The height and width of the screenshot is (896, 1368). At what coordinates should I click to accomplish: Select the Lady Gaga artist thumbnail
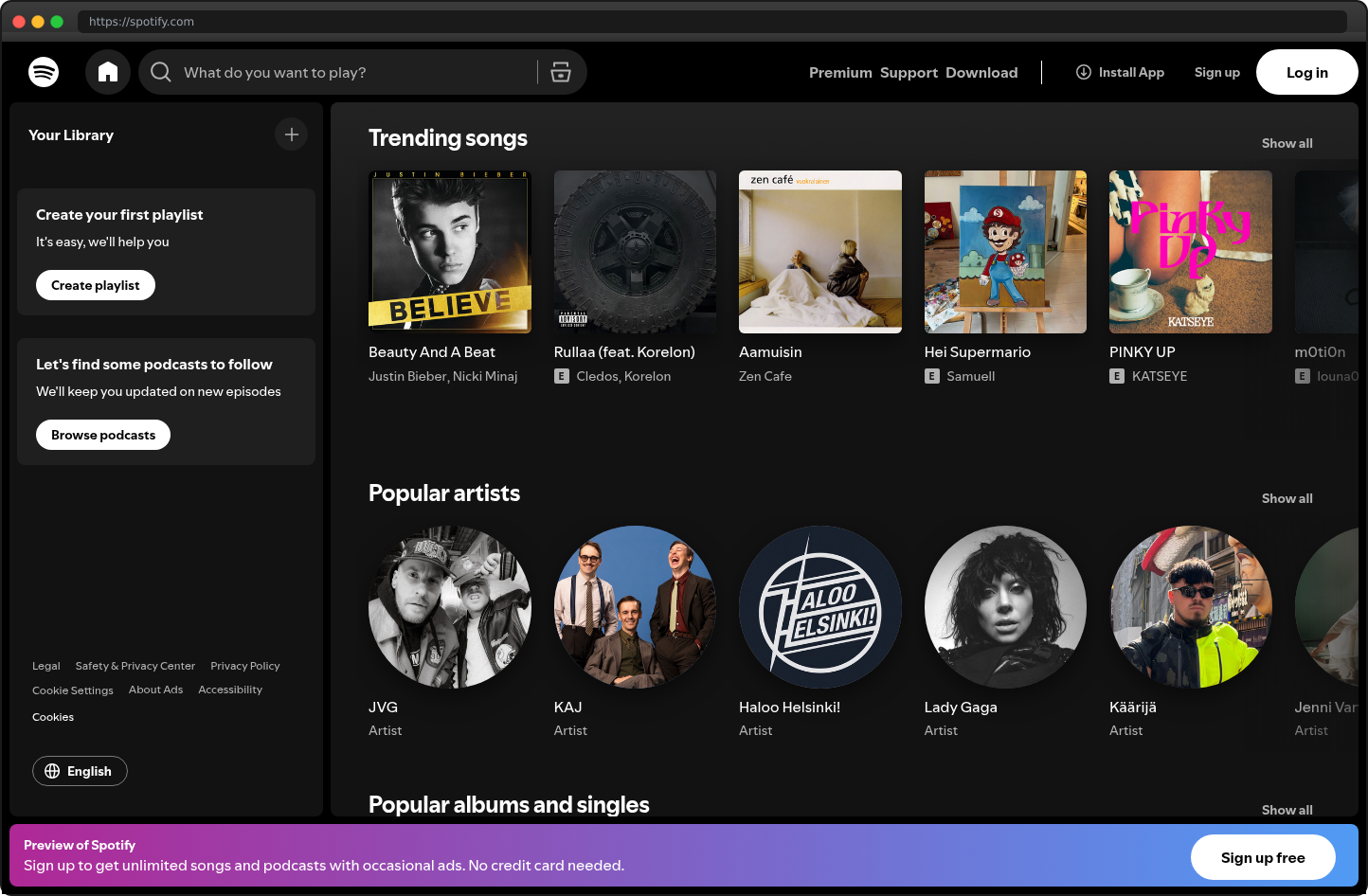tap(1005, 607)
